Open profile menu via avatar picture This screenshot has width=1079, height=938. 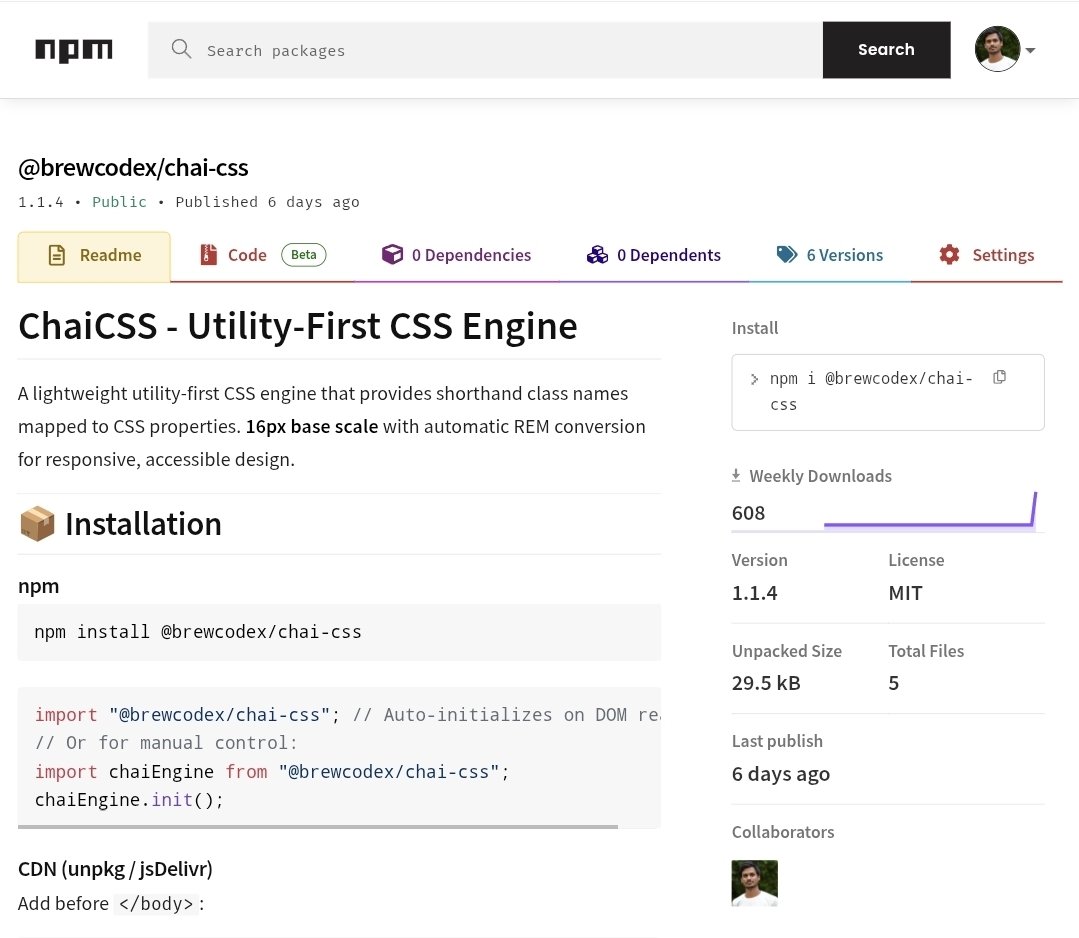click(997, 49)
